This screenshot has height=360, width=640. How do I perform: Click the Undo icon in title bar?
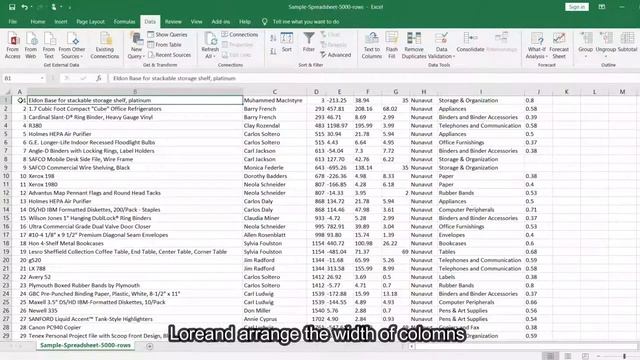(x=24, y=7)
